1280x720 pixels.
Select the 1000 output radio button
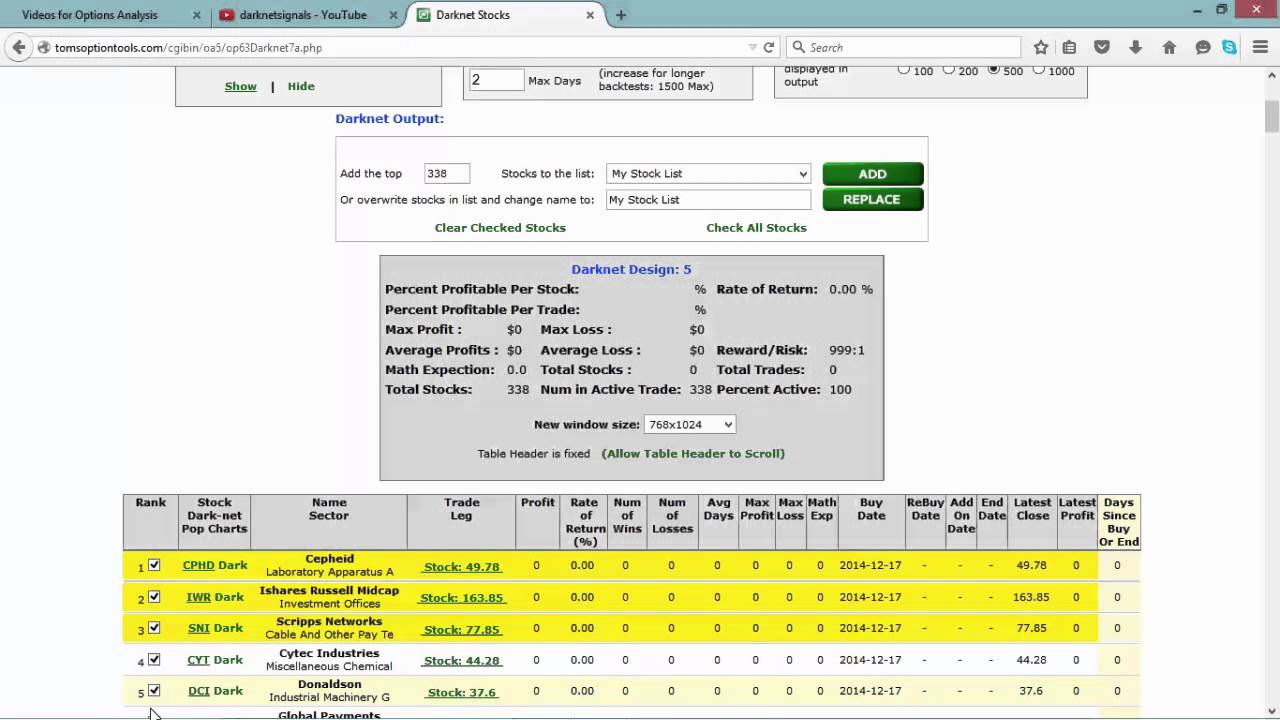click(x=1039, y=69)
